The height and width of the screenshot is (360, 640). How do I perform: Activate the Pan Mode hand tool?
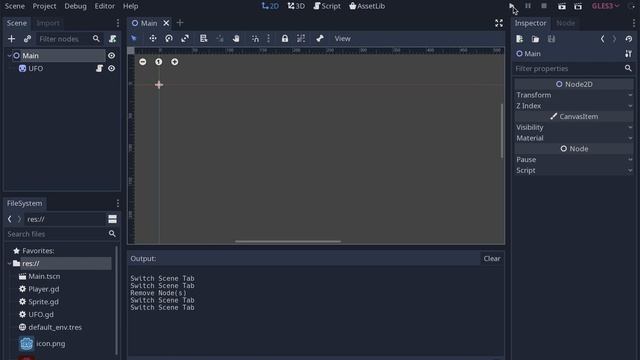236,39
